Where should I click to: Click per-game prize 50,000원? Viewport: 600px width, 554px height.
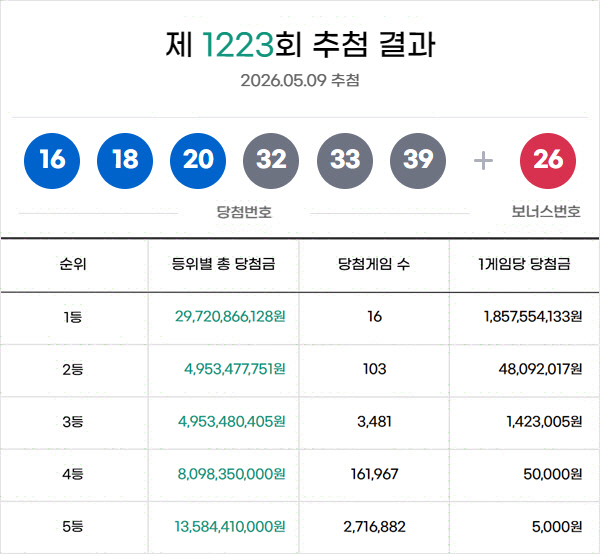click(x=553, y=474)
